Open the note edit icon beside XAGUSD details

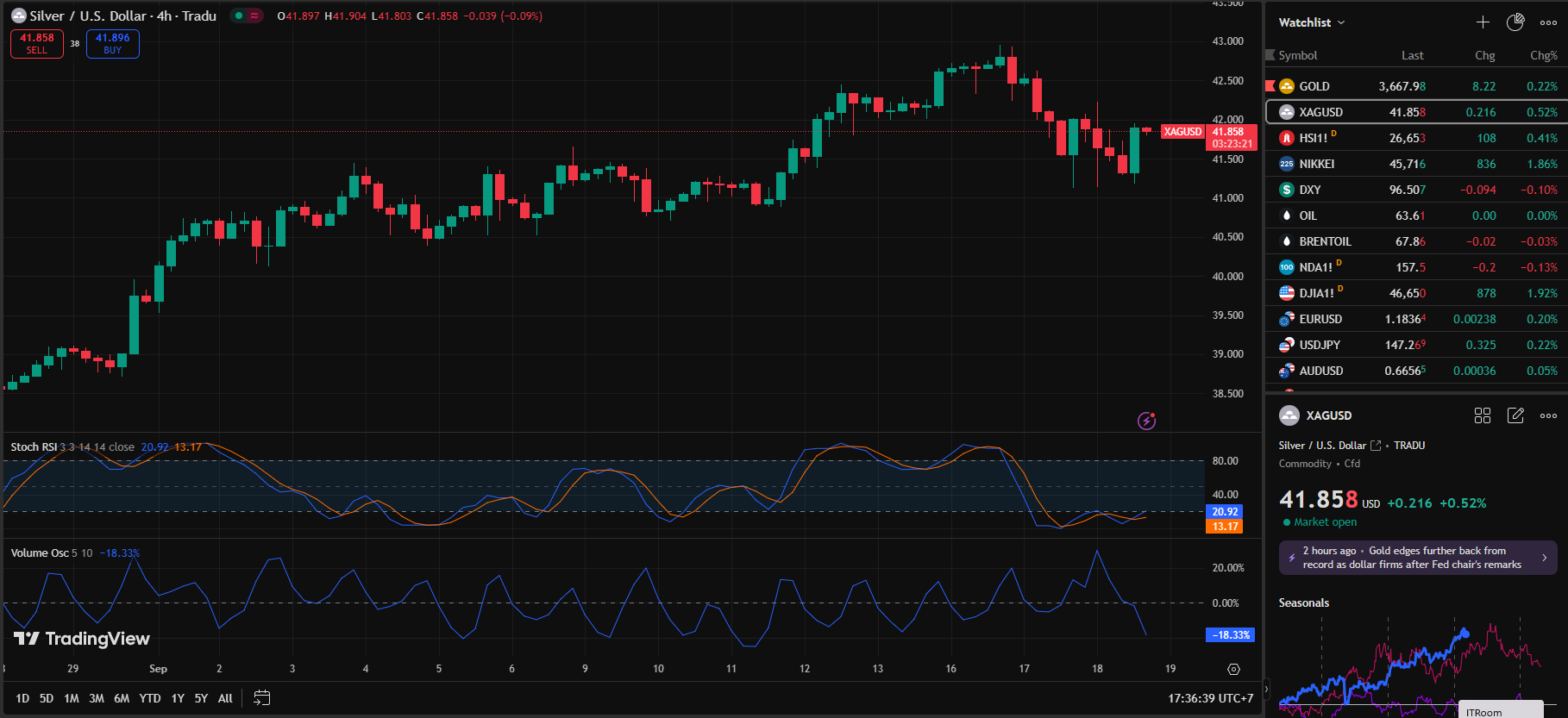[1515, 415]
